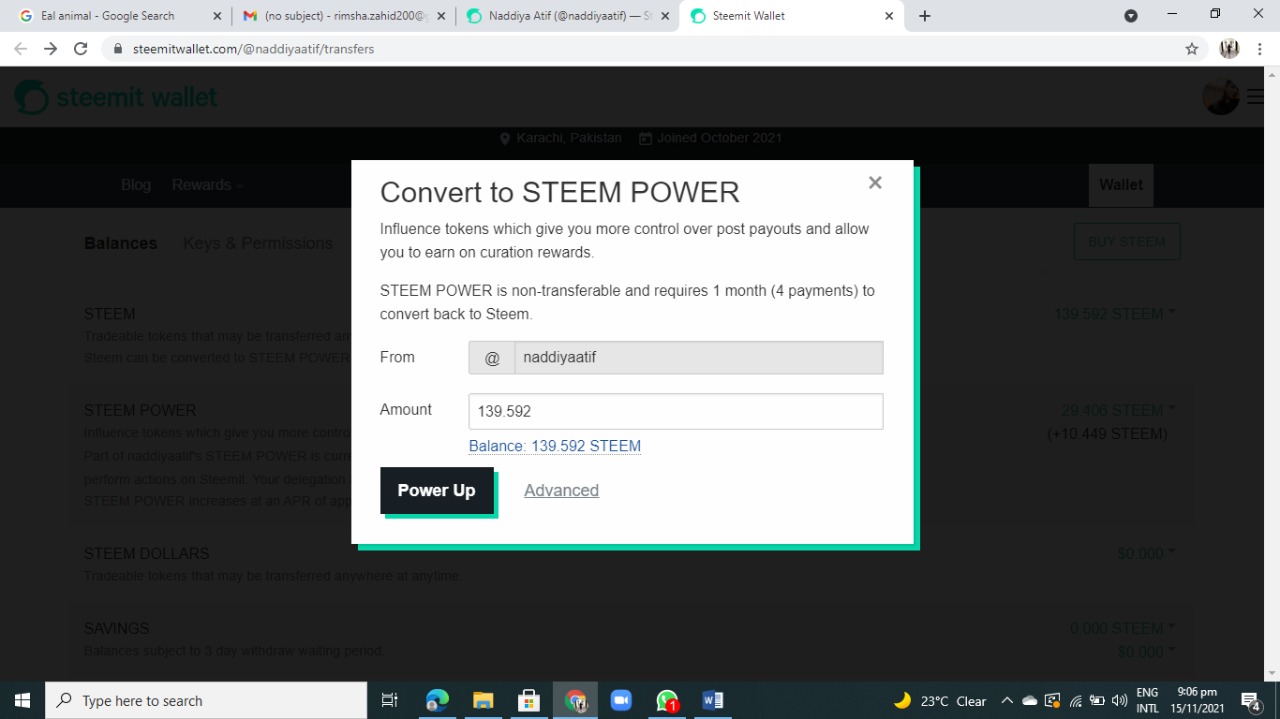The height and width of the screenshot is (719, 1280).
Task: Open Microsoft Store from the taskbar
Action: pyautogui.click(x=529, y=700)
